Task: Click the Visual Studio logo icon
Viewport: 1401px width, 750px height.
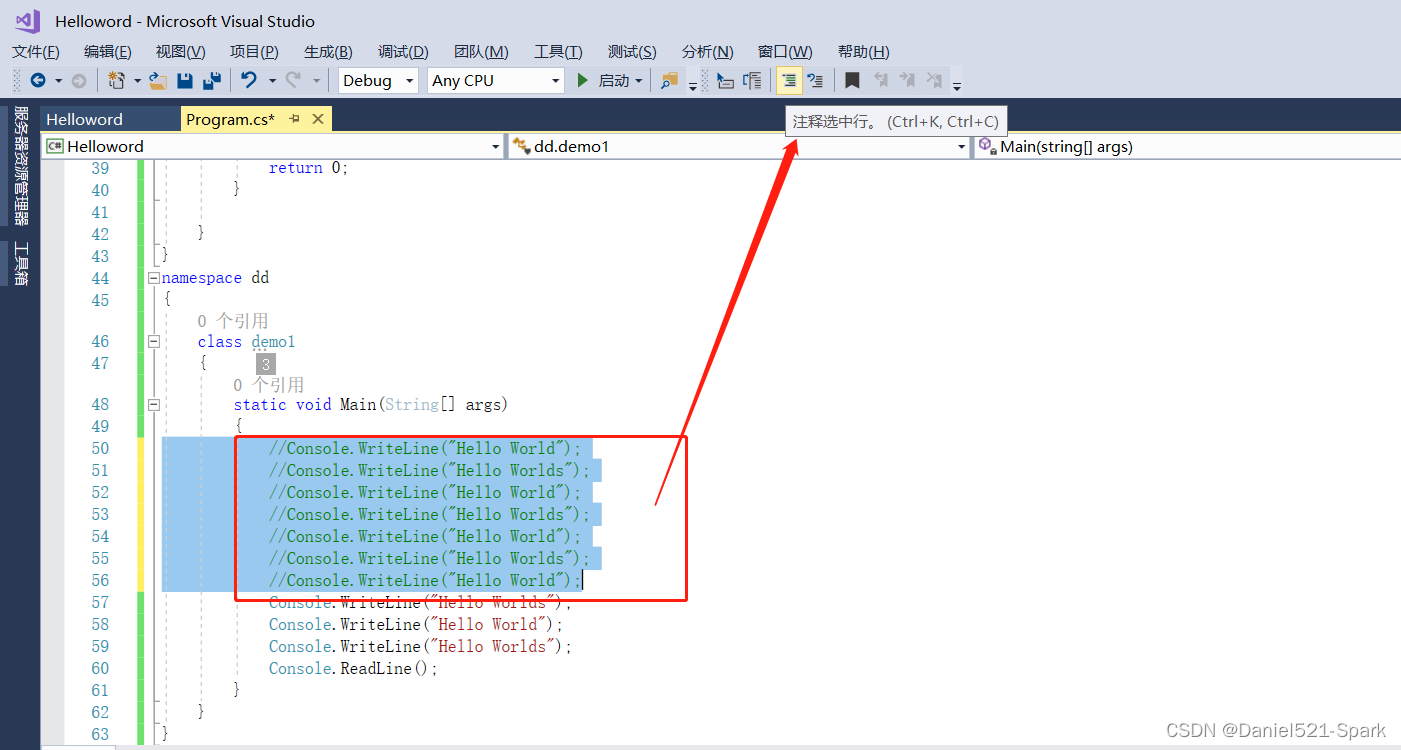Action: tap(28, 21)
